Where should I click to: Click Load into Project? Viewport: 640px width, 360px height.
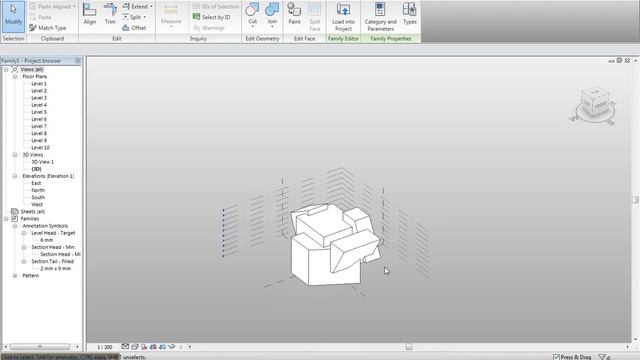click(x=343, y=17)
